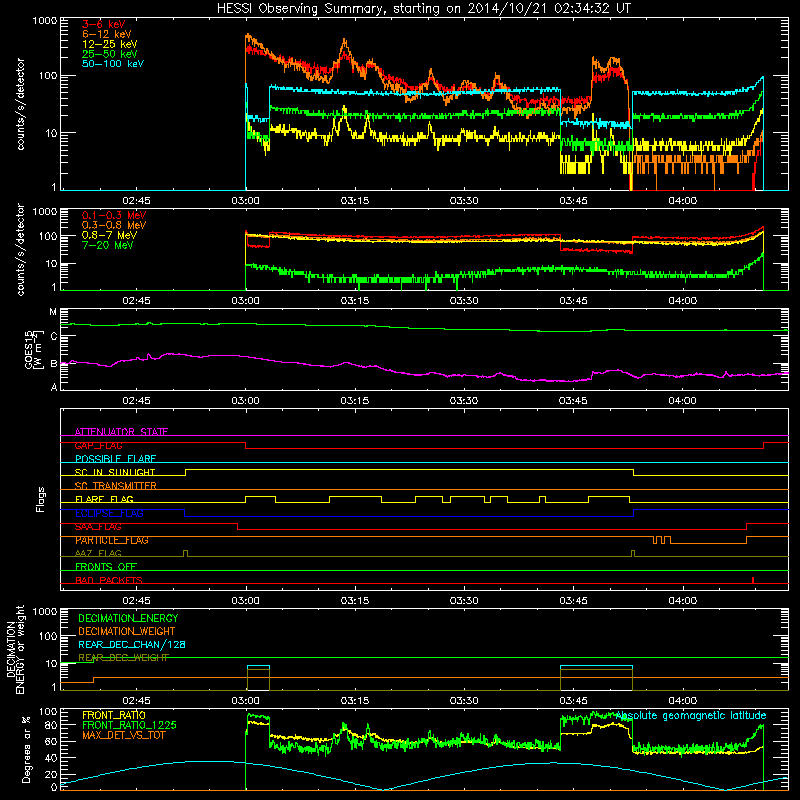This screenshot has width=800, height=800.
Task: Click the M level on GOES15 axis
Action: 53,312
